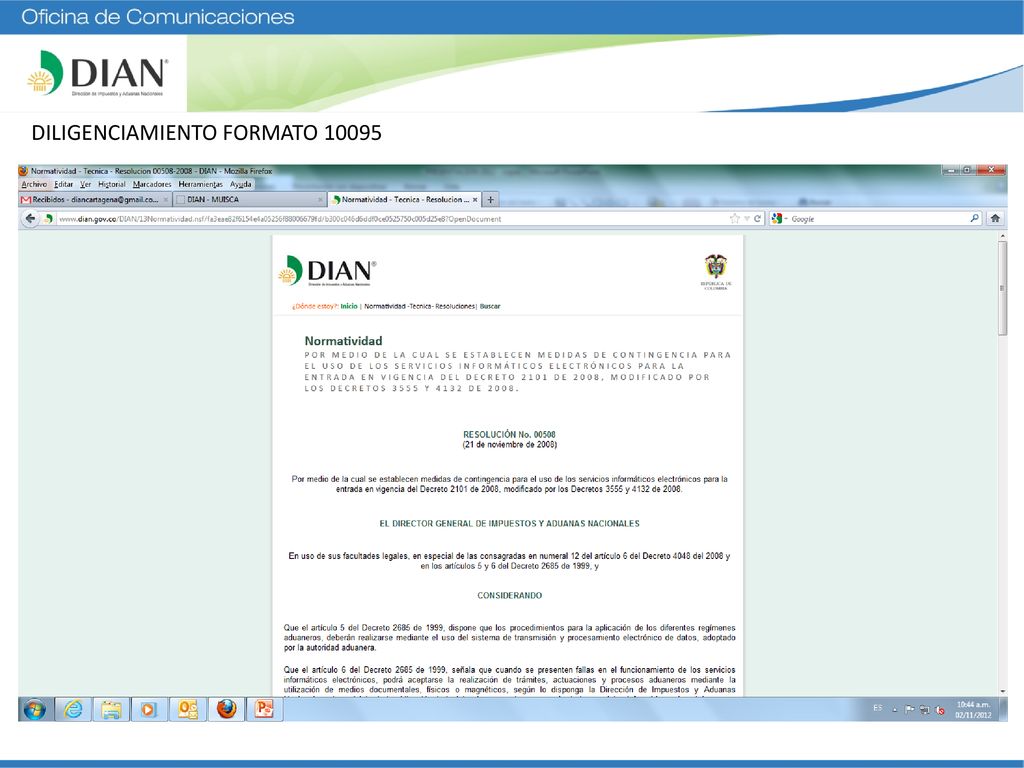The width and height of the screenshot is (1024, 768).
Task: Open the Historial menu
Action: [112, 184]
